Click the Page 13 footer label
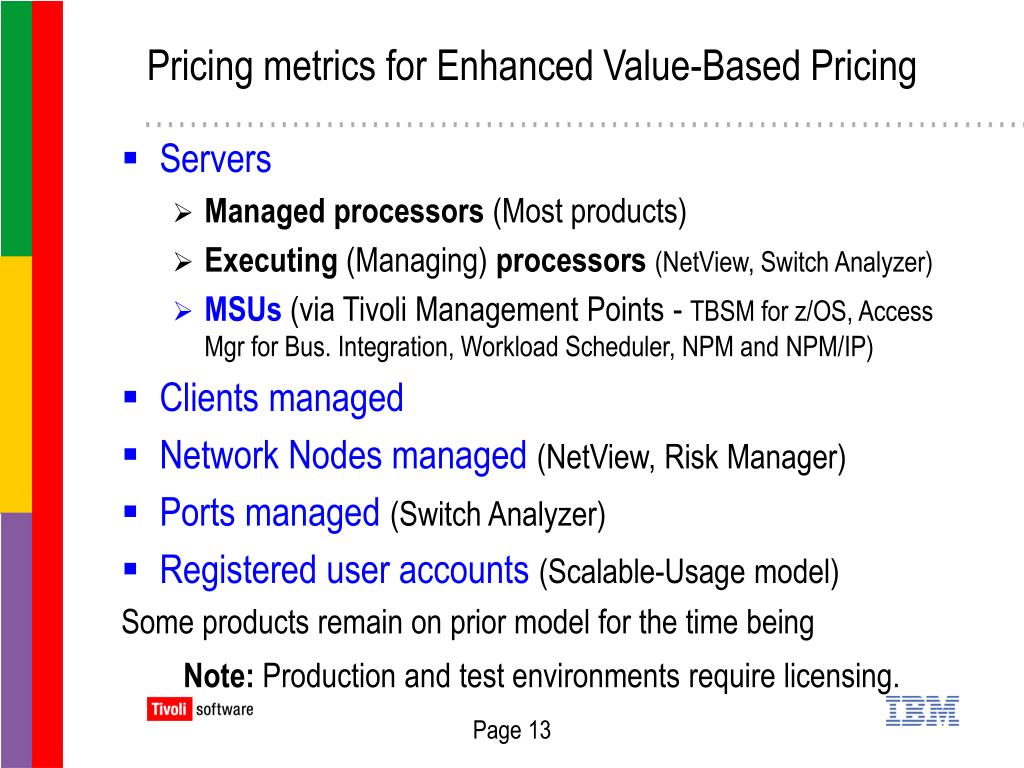This screenshot has height=768, width=1024. [512, 730]
